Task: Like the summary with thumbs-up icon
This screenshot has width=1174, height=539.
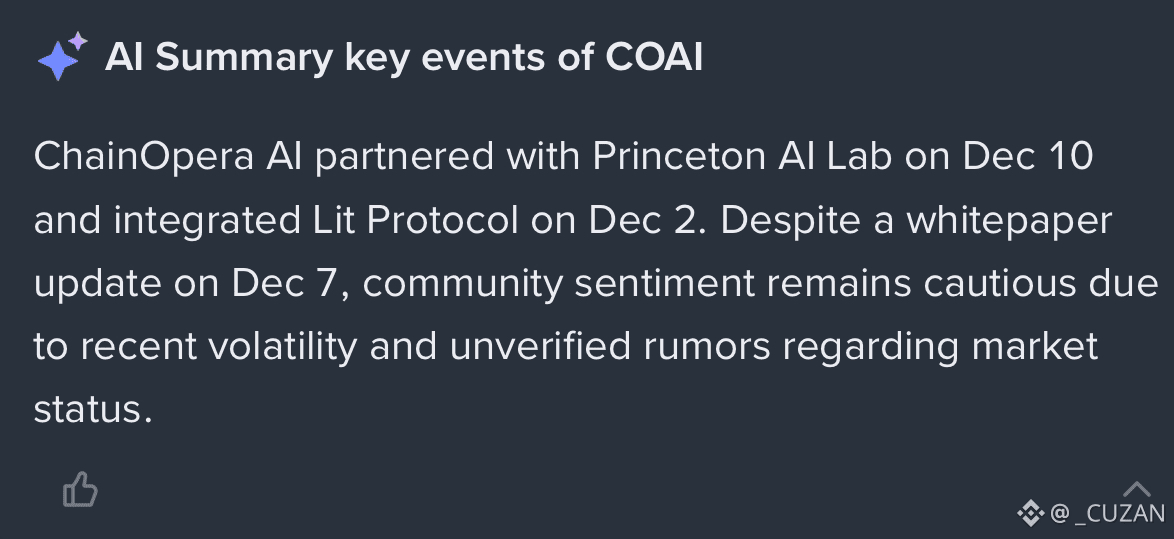Action: tap(80, 490)
